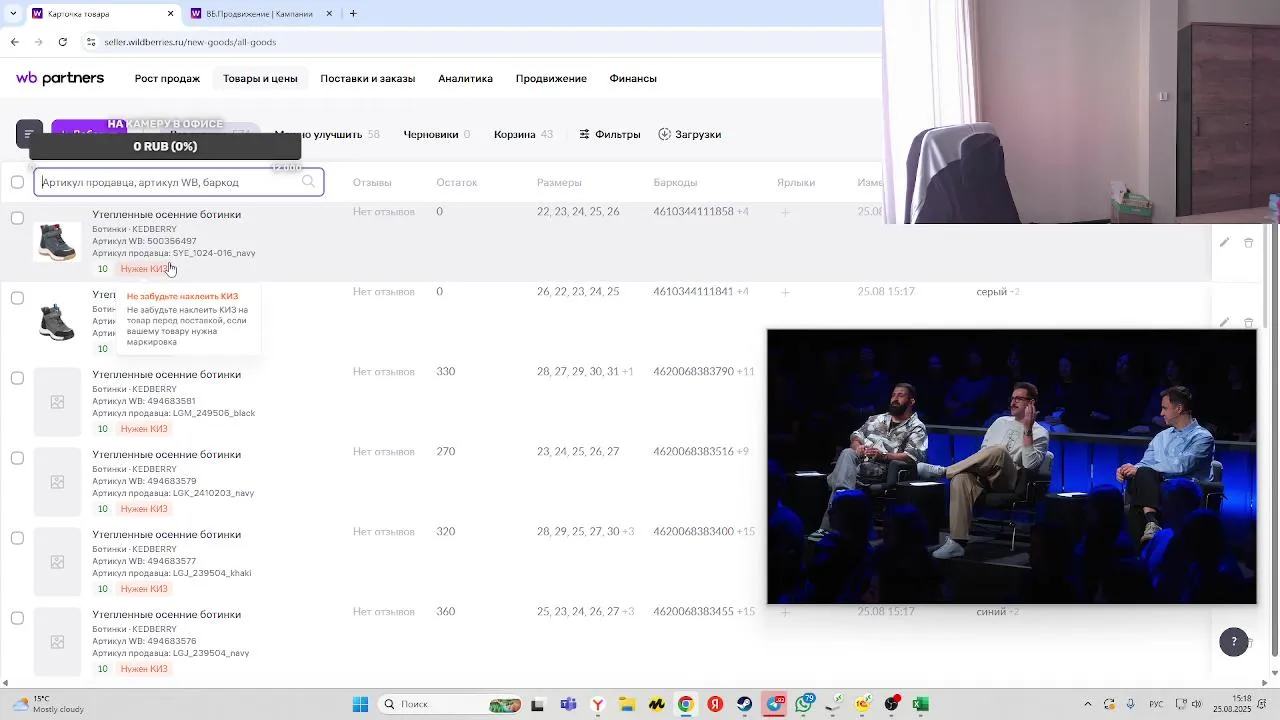This screenshot has height=720, width=1280.
Task: Add a label with plus for barcode 4610344111841
Action: tap(785, 292)
